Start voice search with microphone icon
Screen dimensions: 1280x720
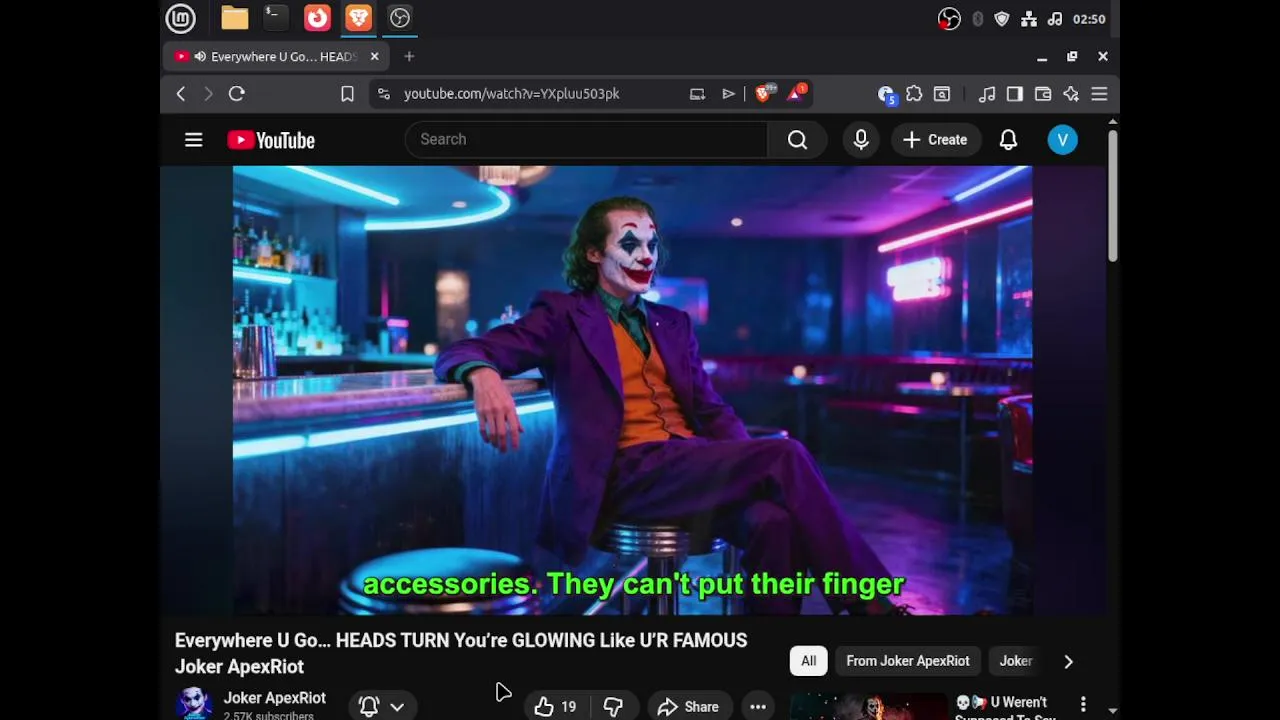pyautogui.click(x=861, y=140)
